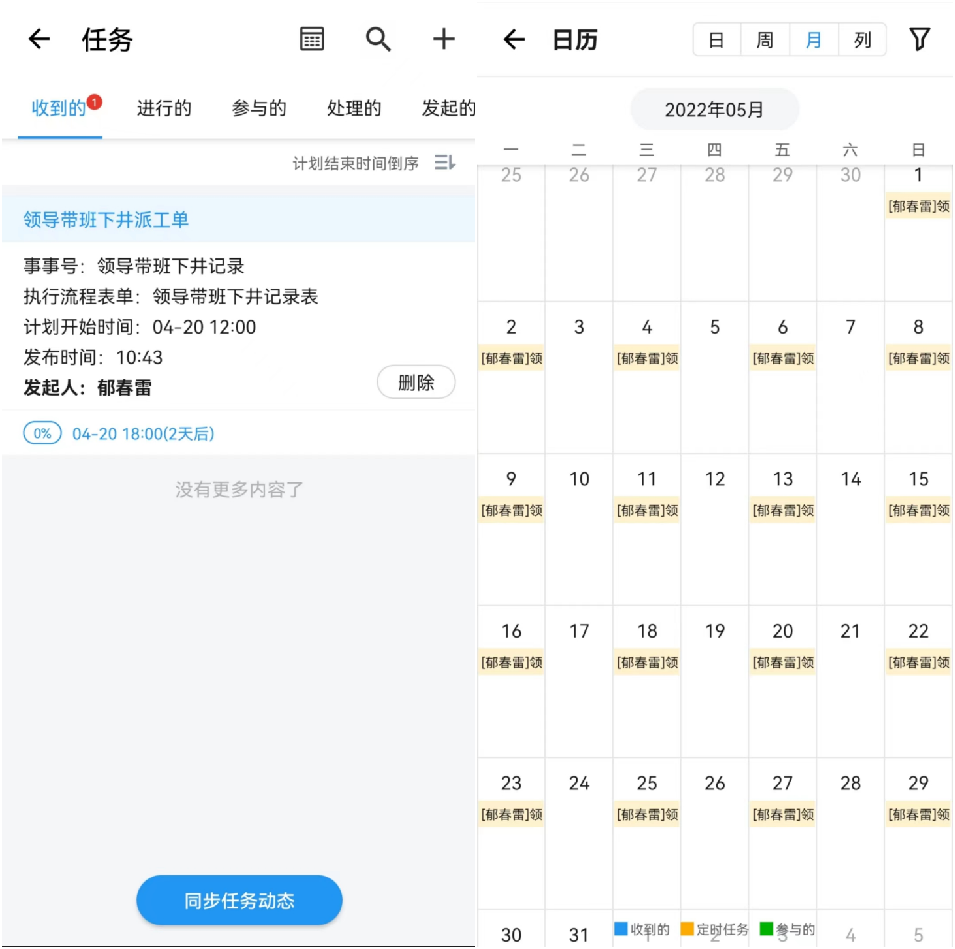Select greyed date 25 of previous month
This screenshot has width=955, height=949.
pyautogui.click(x=512, y=175)
